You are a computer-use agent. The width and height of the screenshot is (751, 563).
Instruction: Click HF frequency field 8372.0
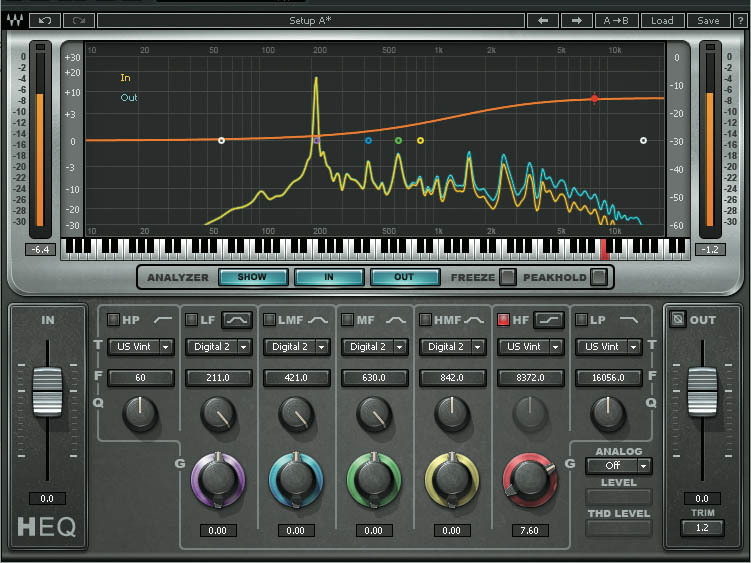point(530,378)
